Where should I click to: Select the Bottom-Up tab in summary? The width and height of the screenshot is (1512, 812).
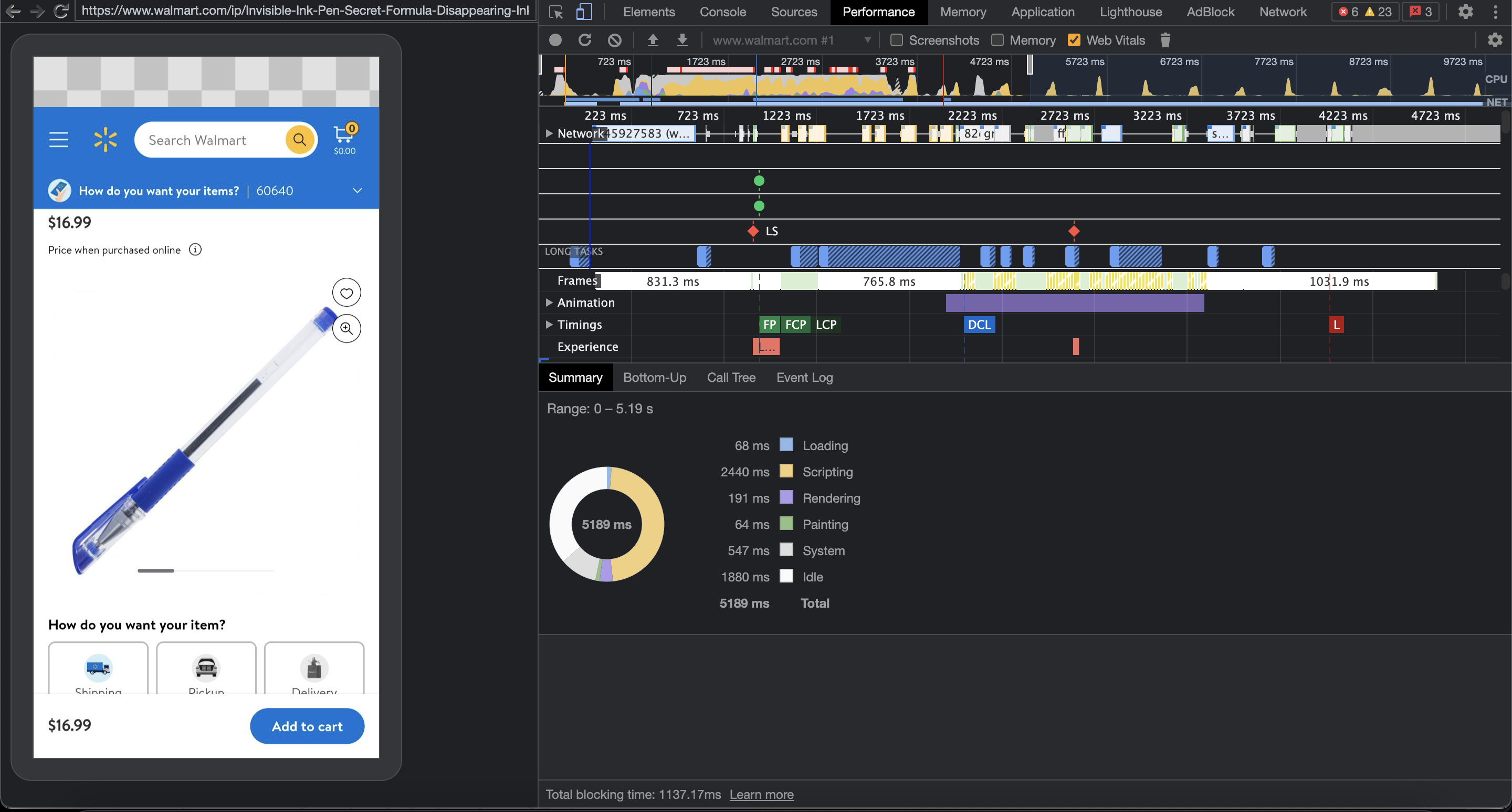[x=655, y=377]
